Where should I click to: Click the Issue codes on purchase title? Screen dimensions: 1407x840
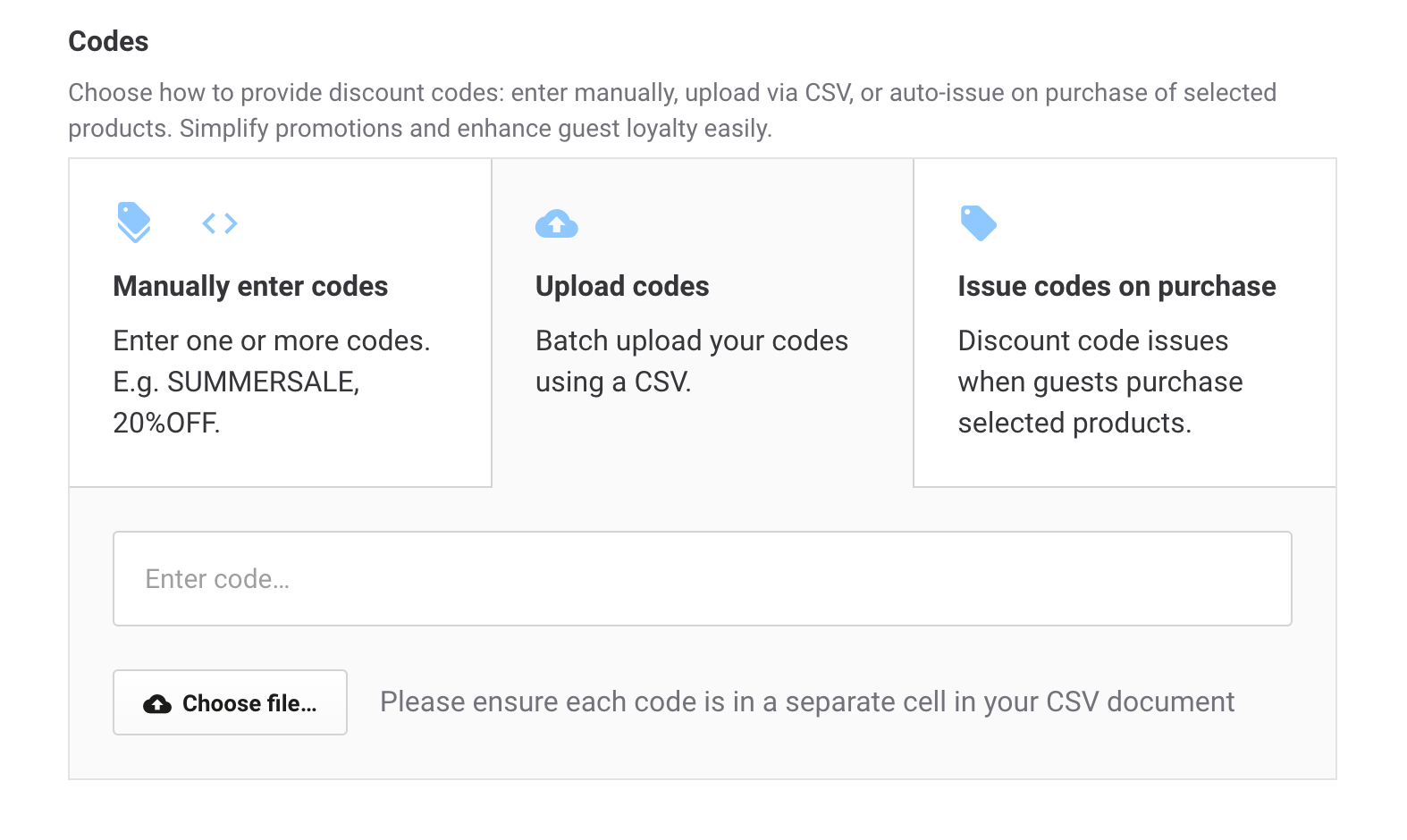[x=1116, y=286]
